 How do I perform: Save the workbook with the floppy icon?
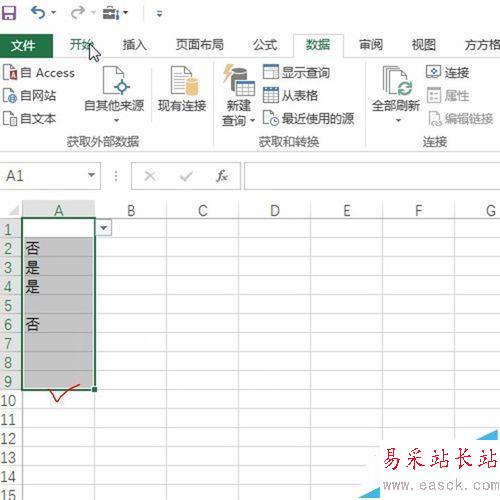pyautogui.click(x=9, y=13)
